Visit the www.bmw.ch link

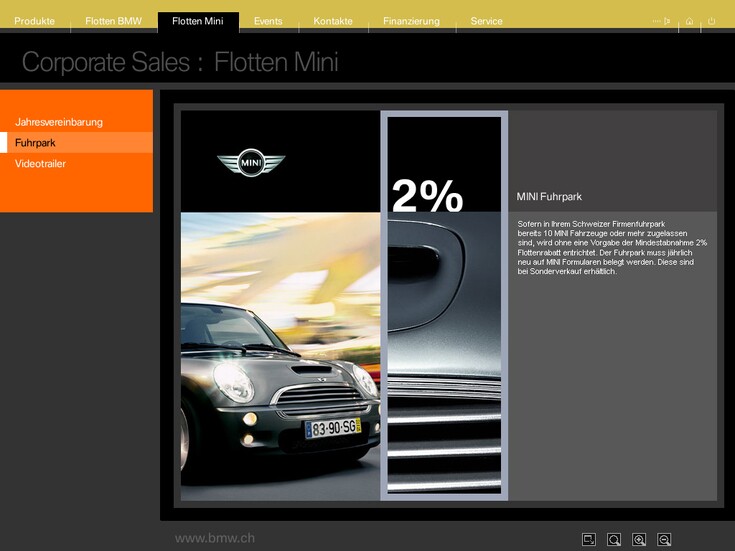(x=215, y=538)
